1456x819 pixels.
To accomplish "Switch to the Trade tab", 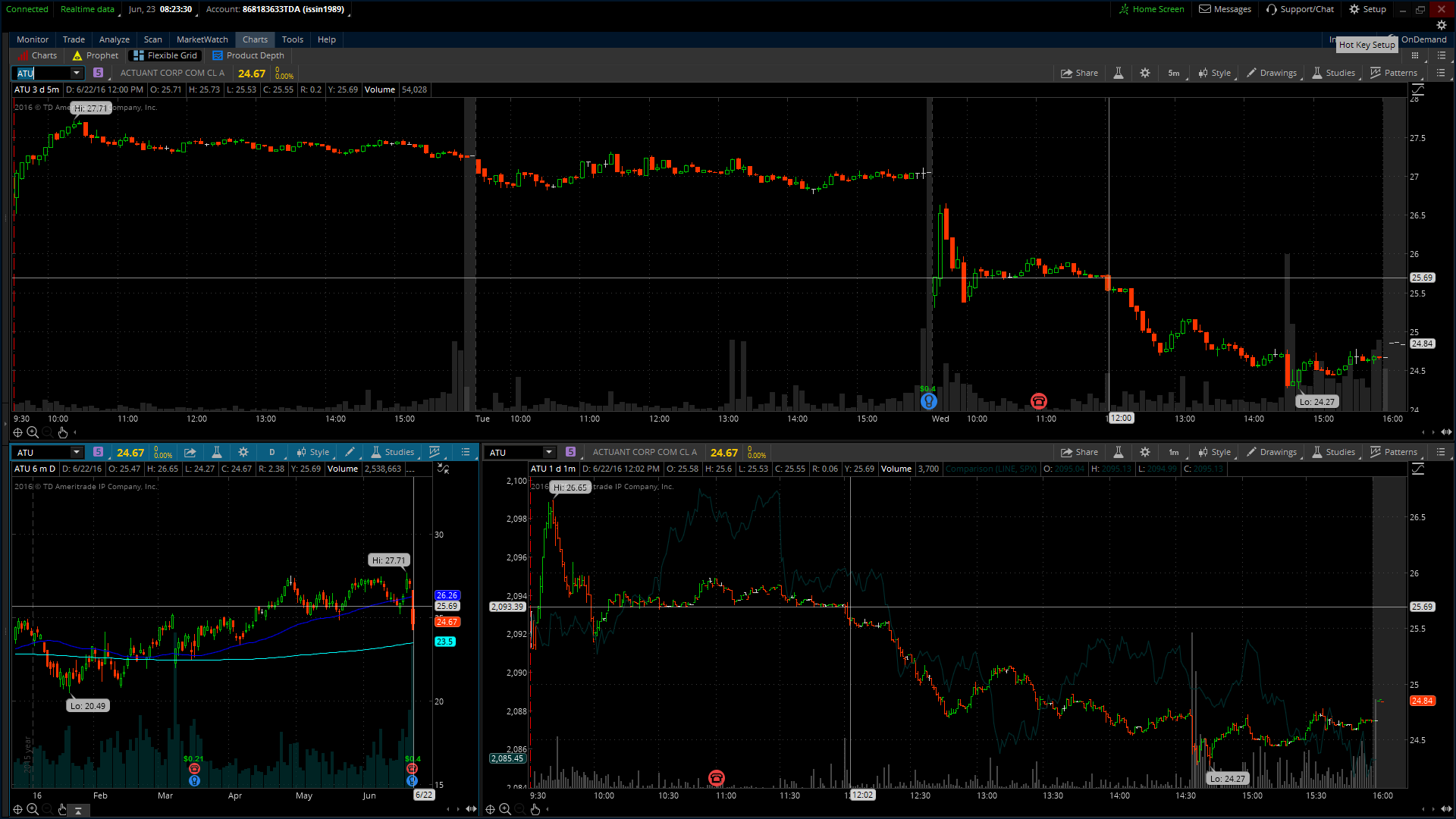I will click(x=74, y=39).
